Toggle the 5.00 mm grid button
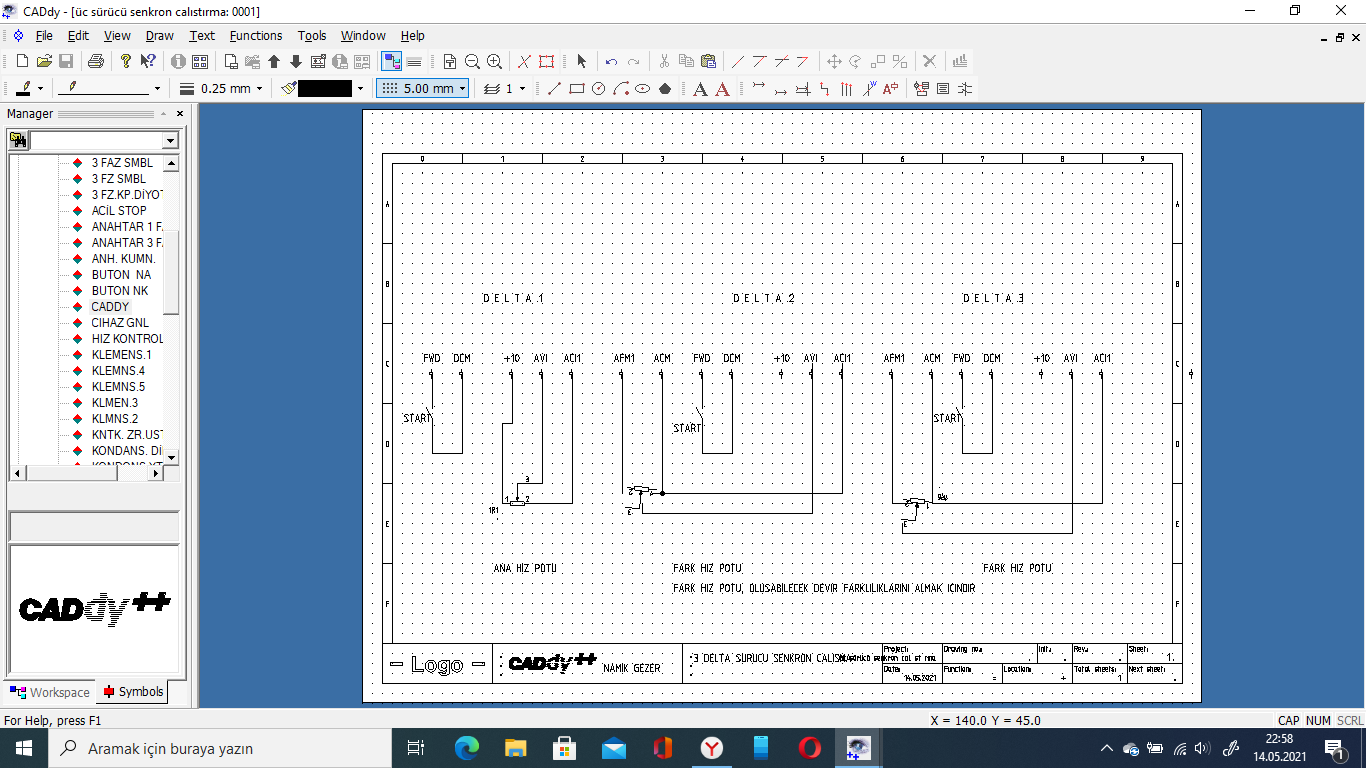 [422, 89]
